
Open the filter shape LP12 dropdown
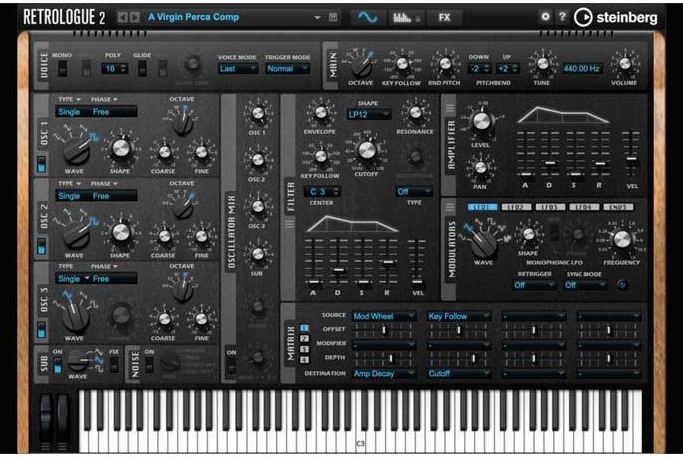click(366, 114)
